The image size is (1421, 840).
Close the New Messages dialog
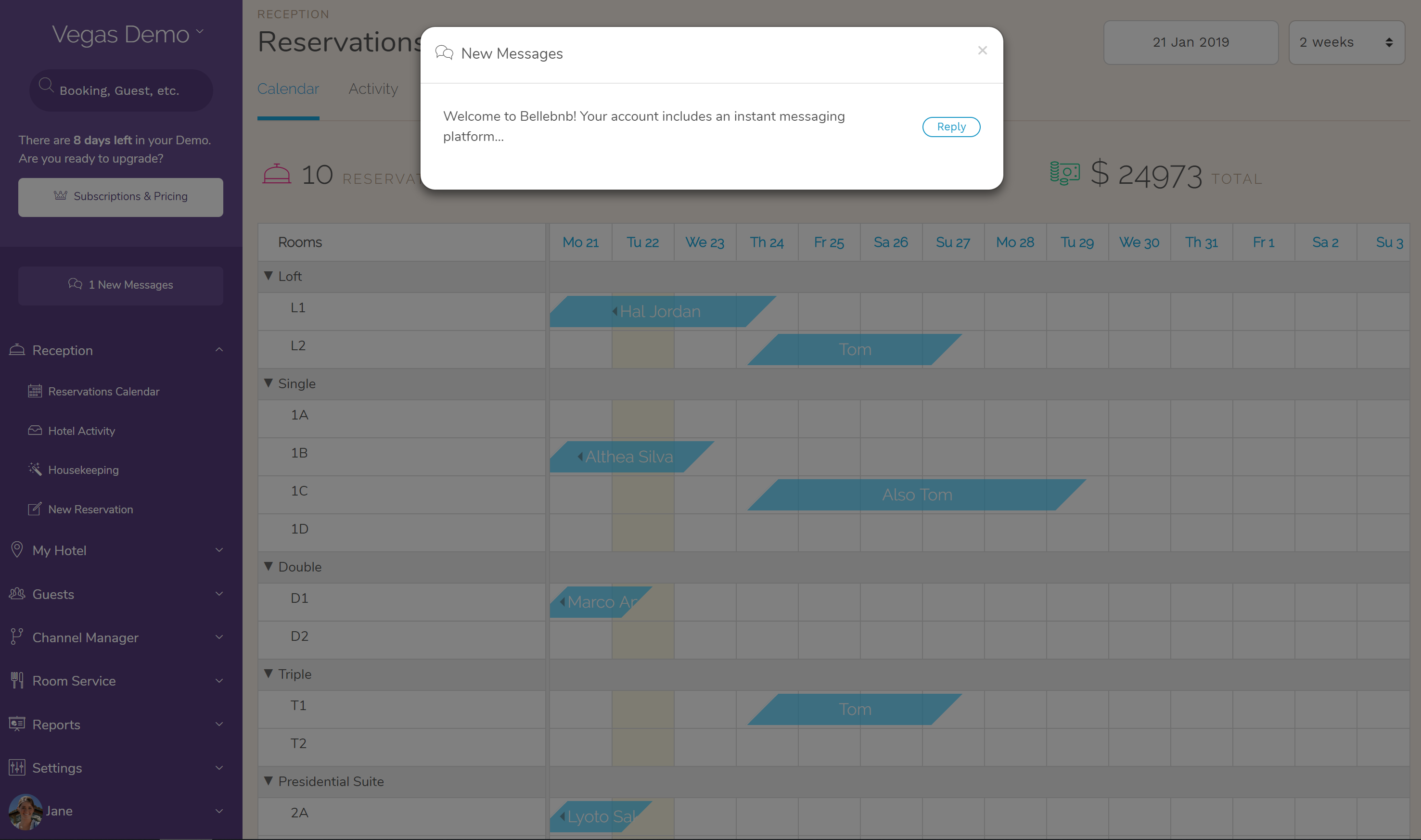click(982, 51)
